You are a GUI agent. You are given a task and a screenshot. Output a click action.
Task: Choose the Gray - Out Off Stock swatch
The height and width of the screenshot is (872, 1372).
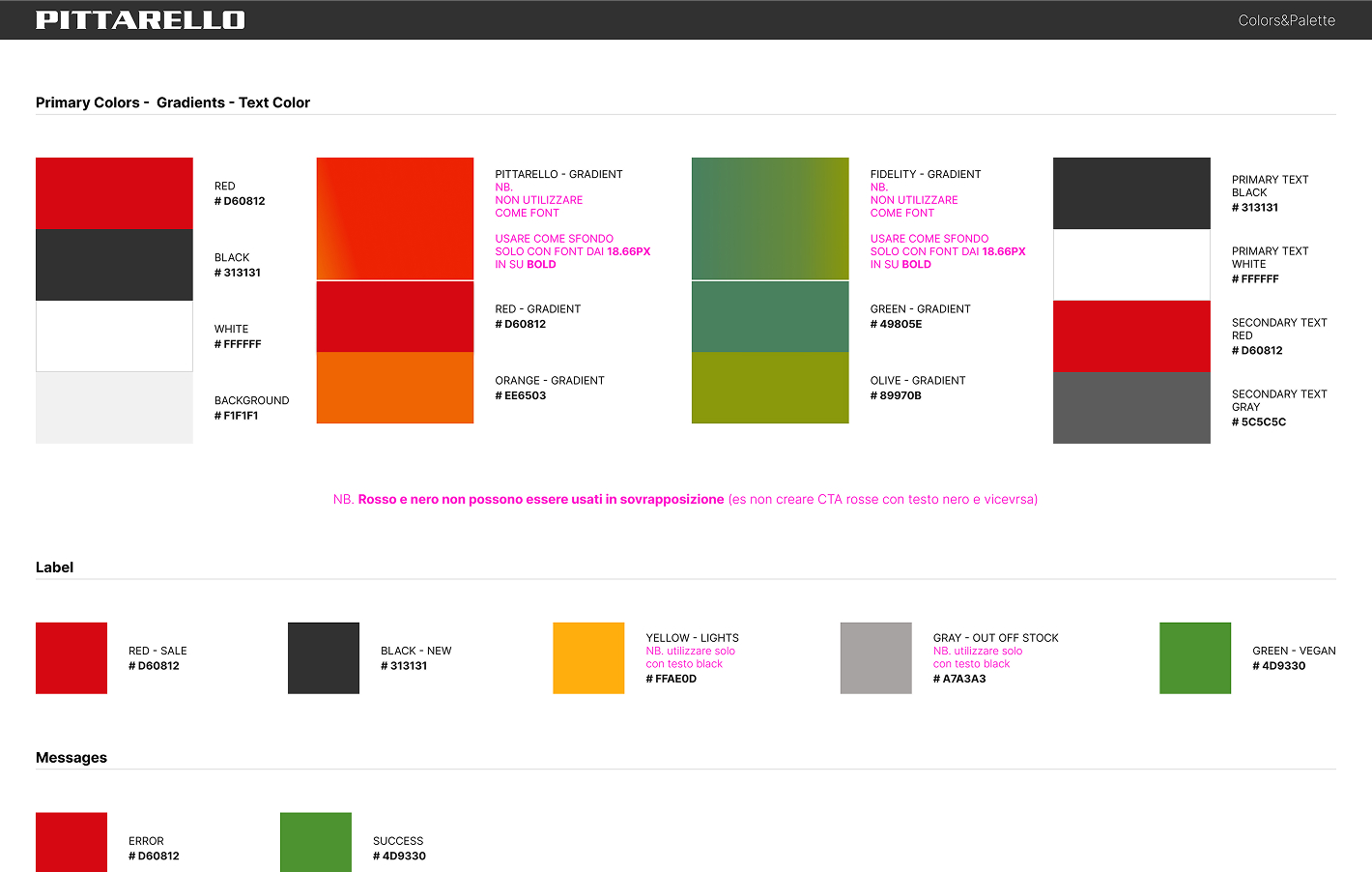point(875,658)
